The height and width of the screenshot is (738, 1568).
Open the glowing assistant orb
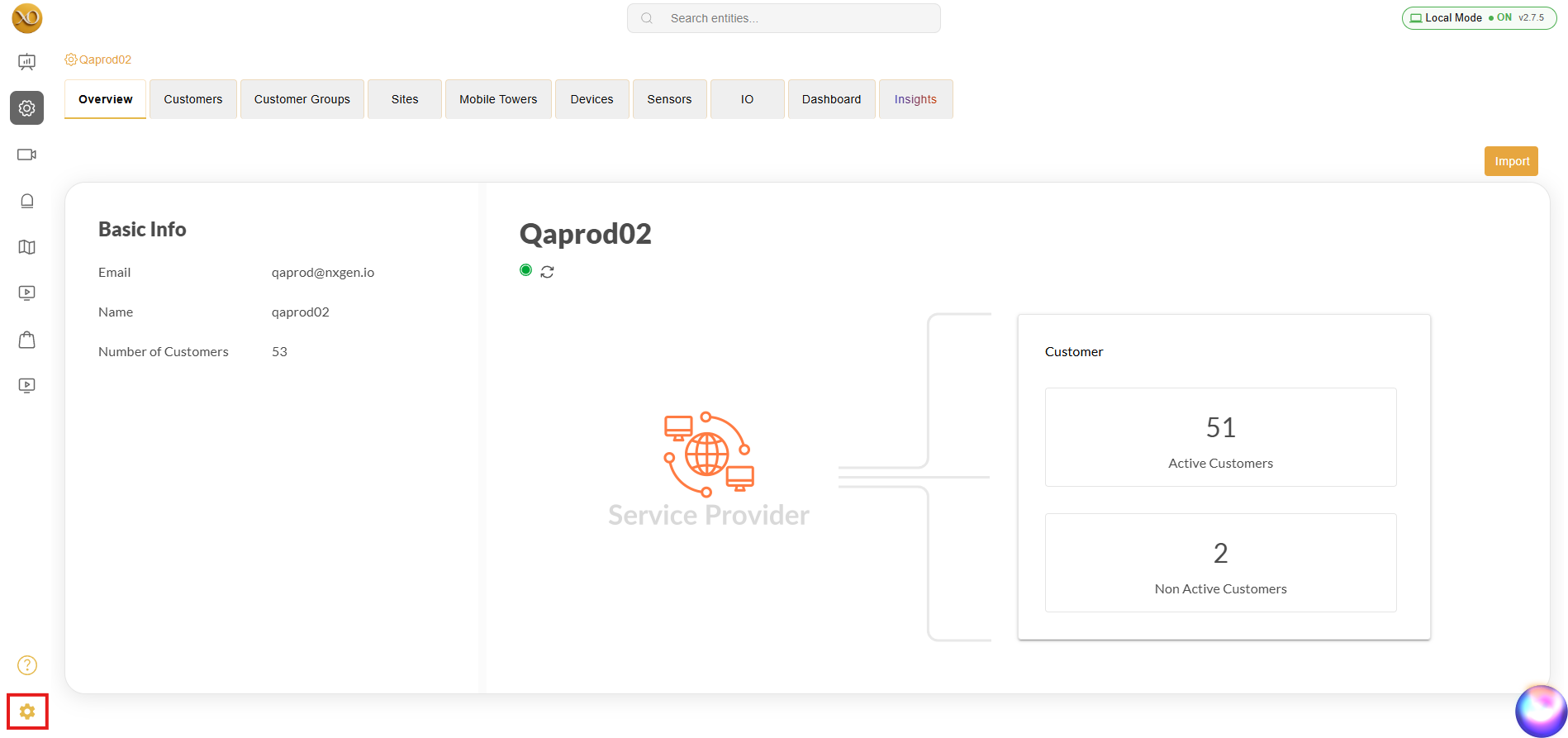coord(1540,711)
